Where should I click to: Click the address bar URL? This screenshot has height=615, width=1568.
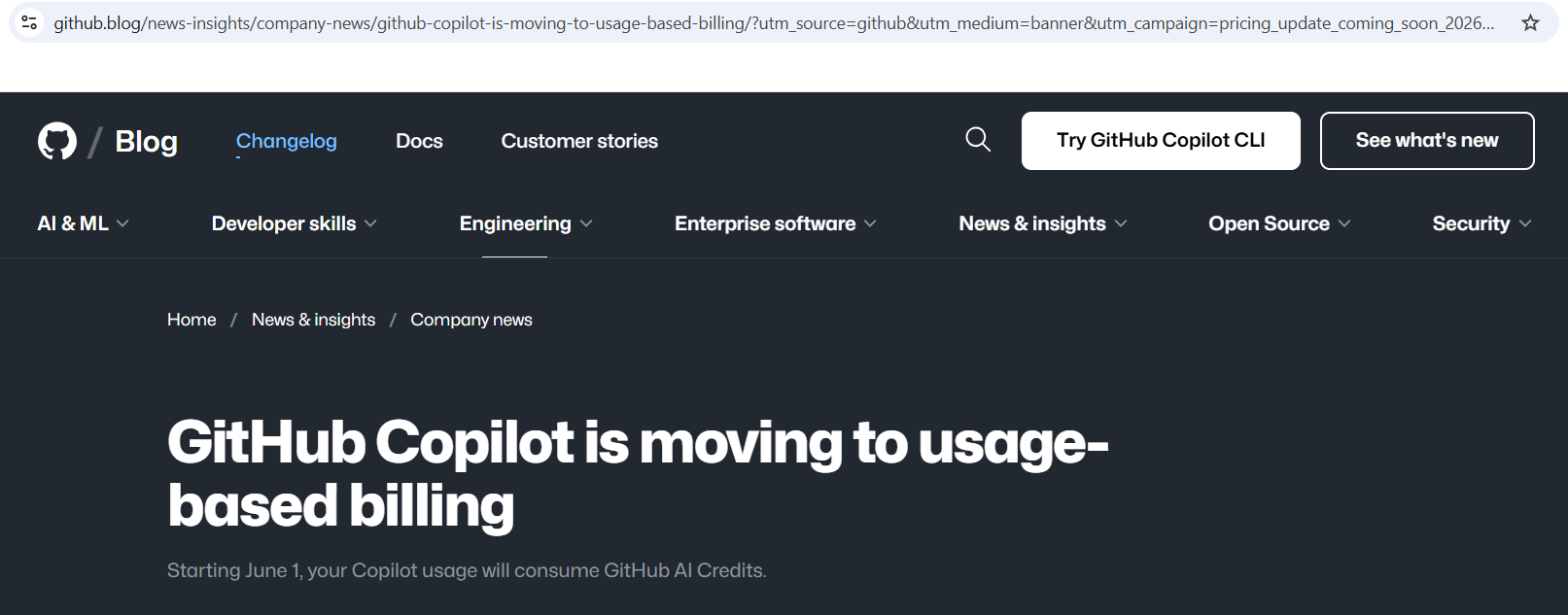click(773, 22)
